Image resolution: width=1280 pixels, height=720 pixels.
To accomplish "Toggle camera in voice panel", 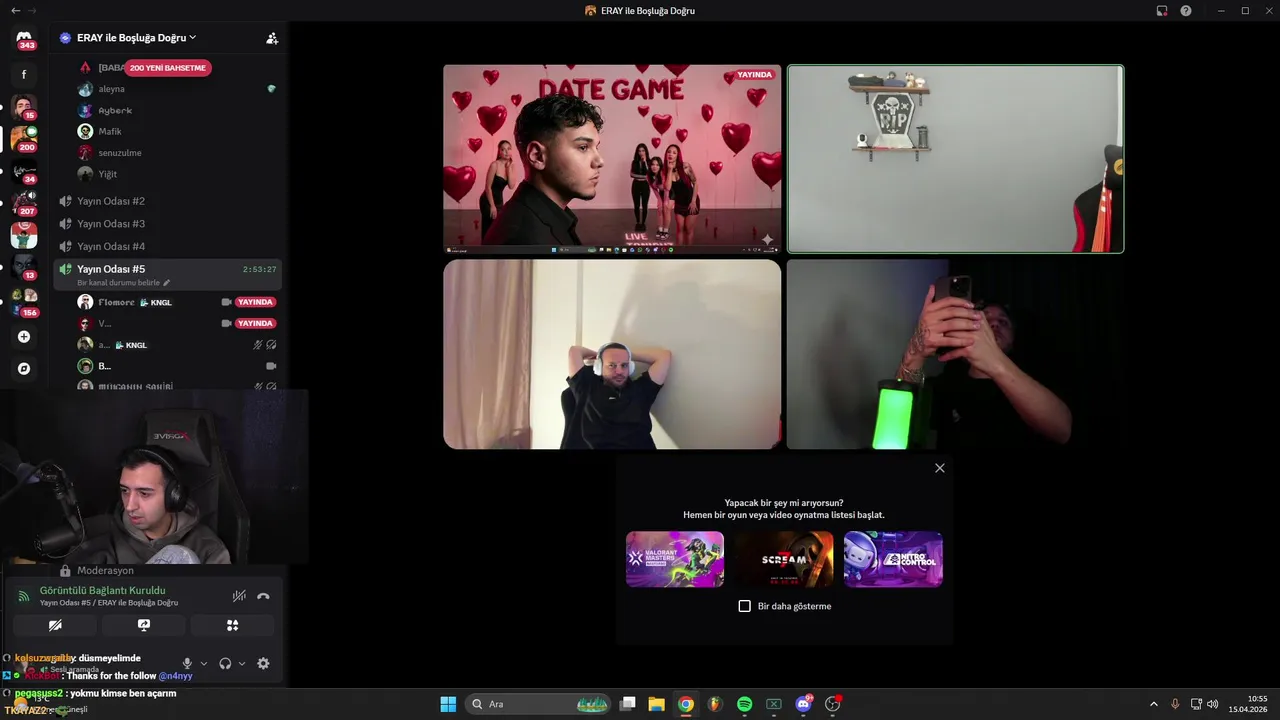I will point(55,625).
